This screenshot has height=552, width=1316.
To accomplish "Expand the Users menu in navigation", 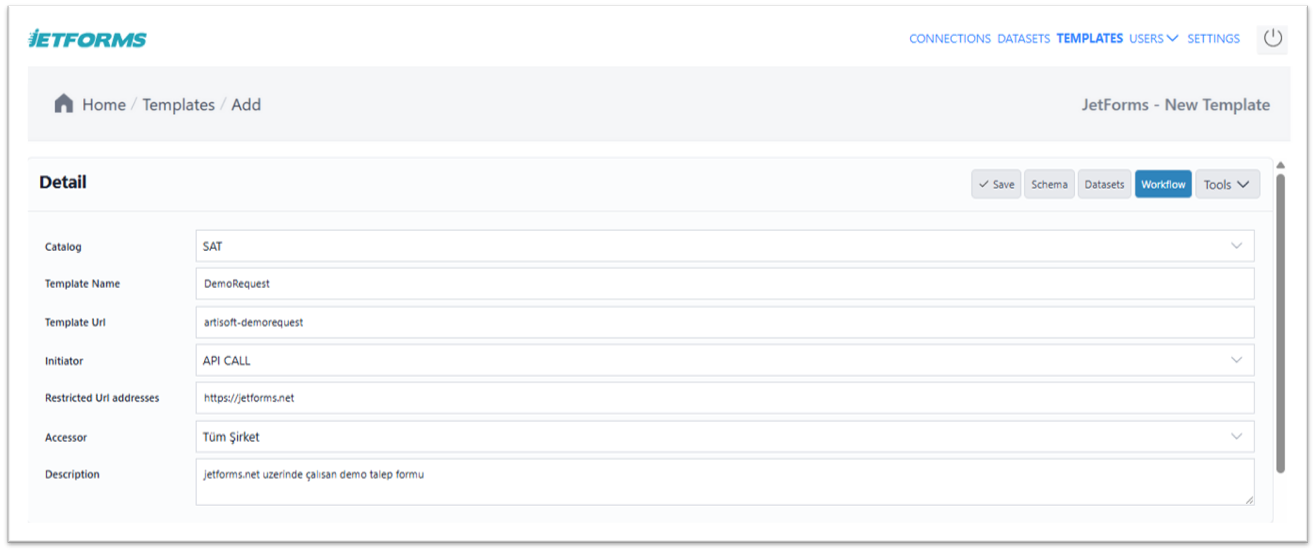I will 1153,39.
